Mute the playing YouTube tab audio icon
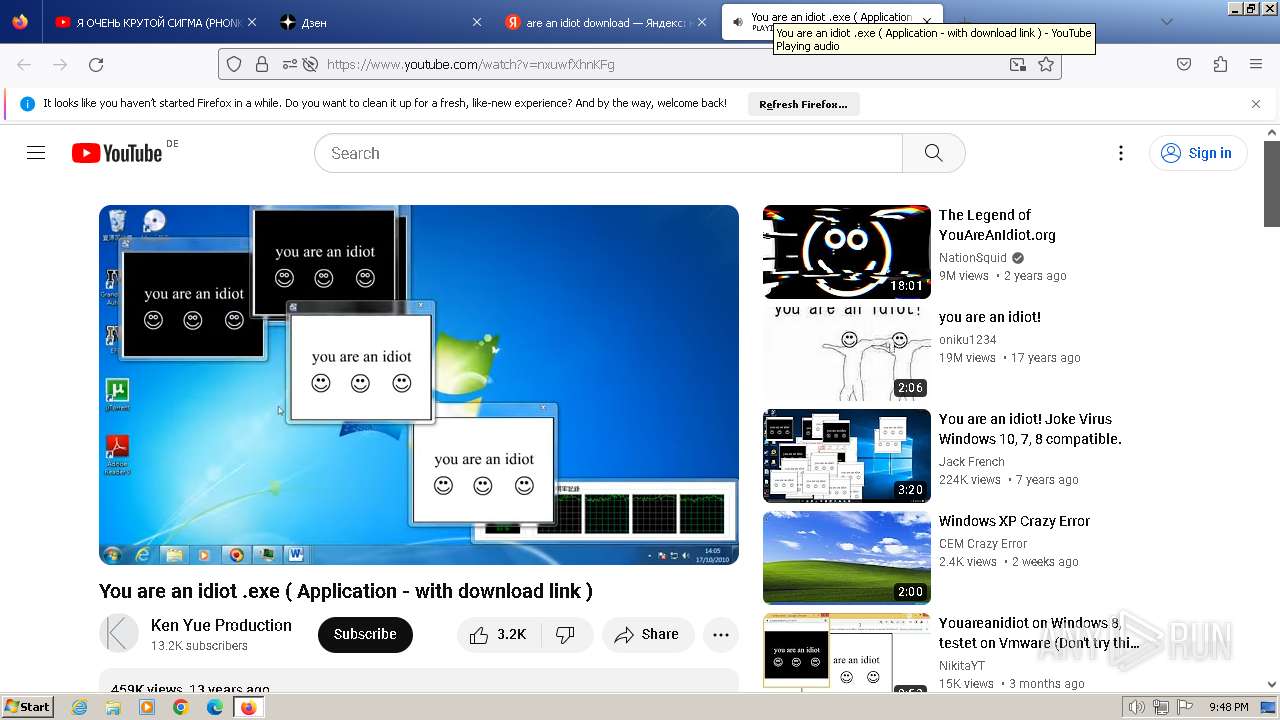The width and height of the screenshot is (1280, 720). coord(738,22)
